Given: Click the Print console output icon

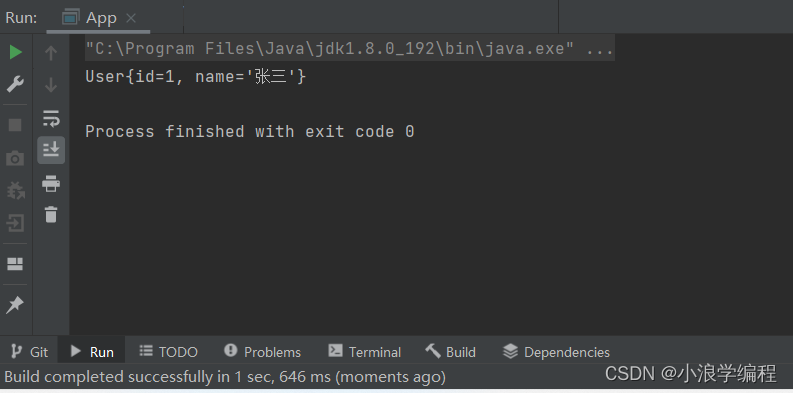Looking at the screenshot, I should (x=51, y=183).
